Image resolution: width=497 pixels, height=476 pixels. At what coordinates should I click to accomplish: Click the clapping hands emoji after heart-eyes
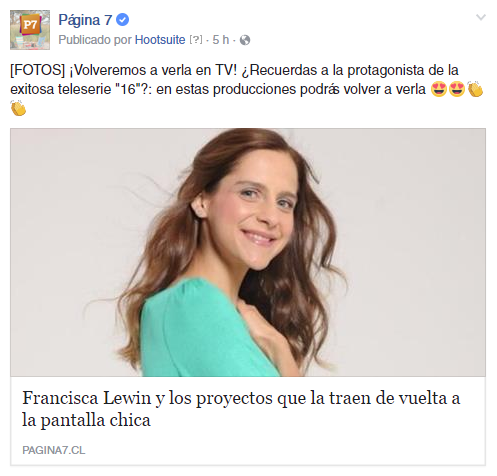(475, 89)
